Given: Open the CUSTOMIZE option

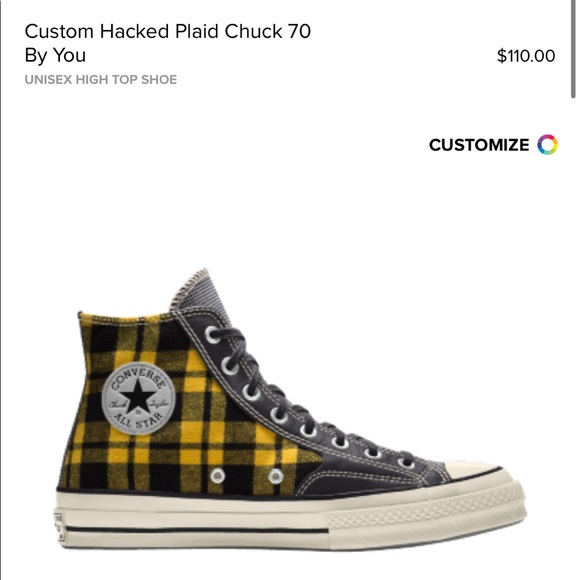Looking at the screenshot, I should coord(493,145).
